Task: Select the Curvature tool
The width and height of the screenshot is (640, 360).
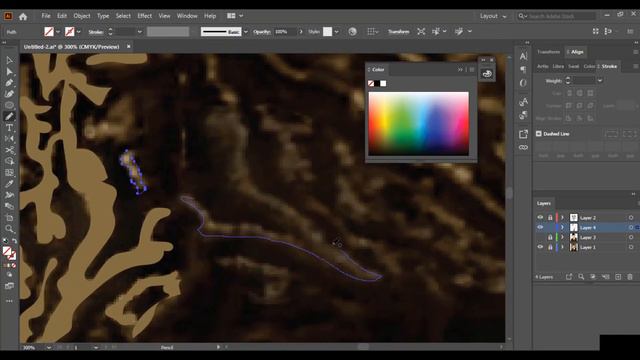Action: click(x=9, y=94)
